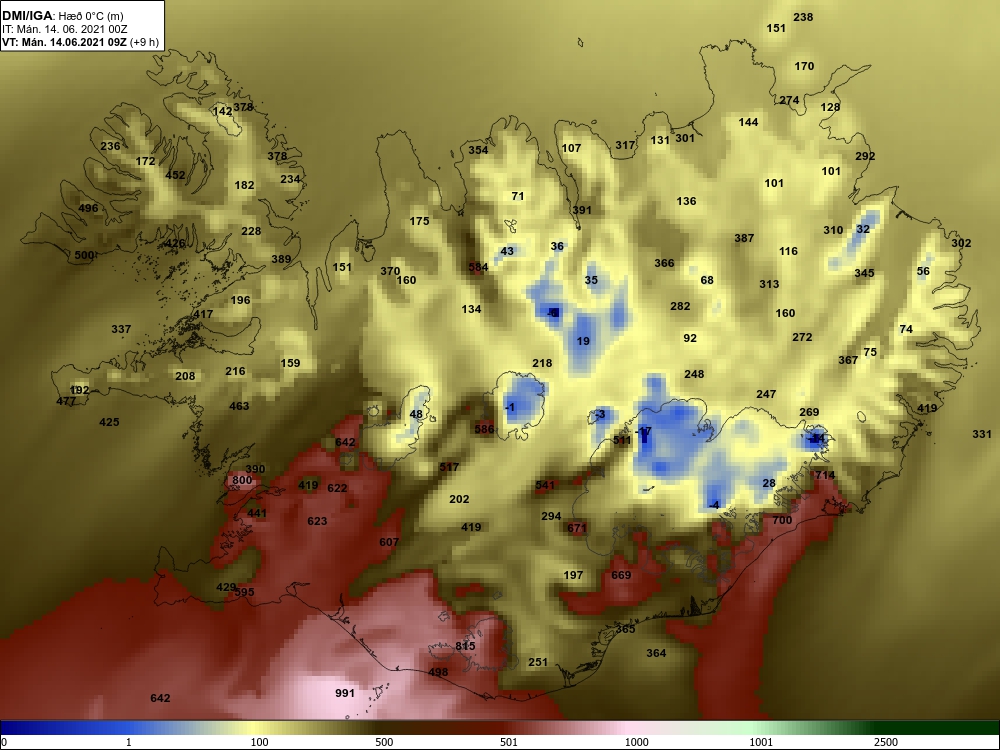Select the 501 legend scale label

509,742
